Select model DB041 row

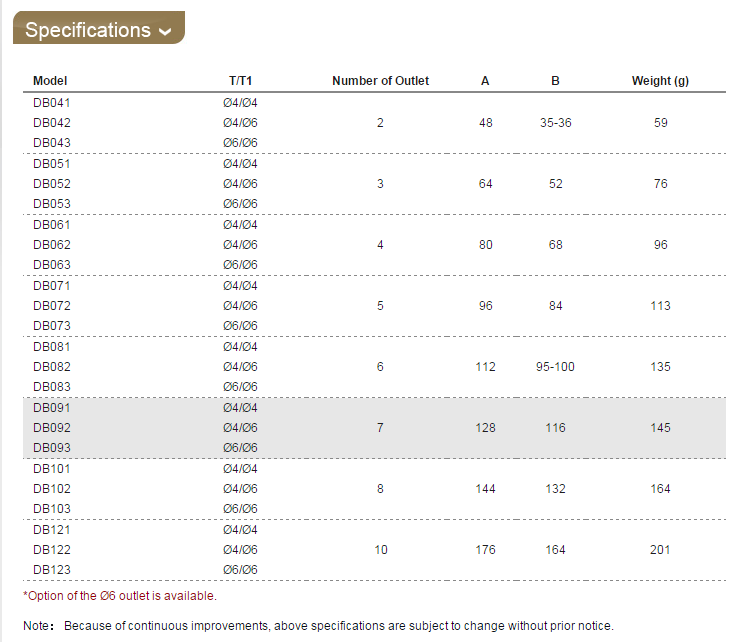[52, 103]
